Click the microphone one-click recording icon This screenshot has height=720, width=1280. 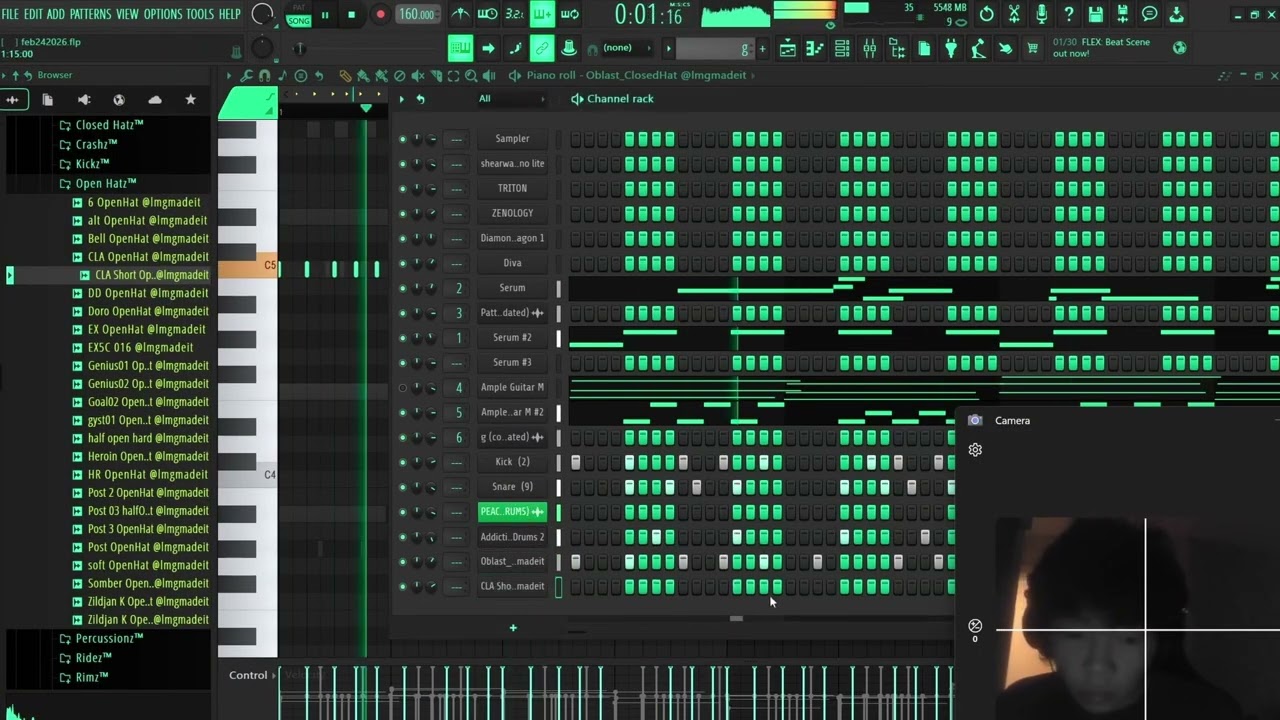[1041, 14]
